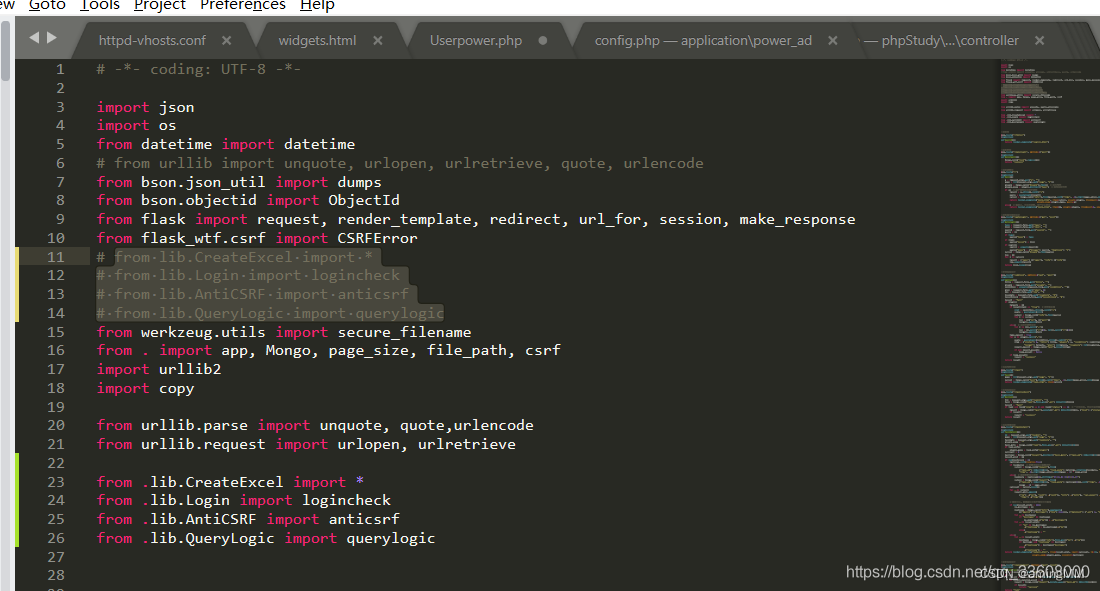Click 'urlencode' in urllib.parse import
The width and height of the screenshot is (1100, 591).
pos(493,426)
